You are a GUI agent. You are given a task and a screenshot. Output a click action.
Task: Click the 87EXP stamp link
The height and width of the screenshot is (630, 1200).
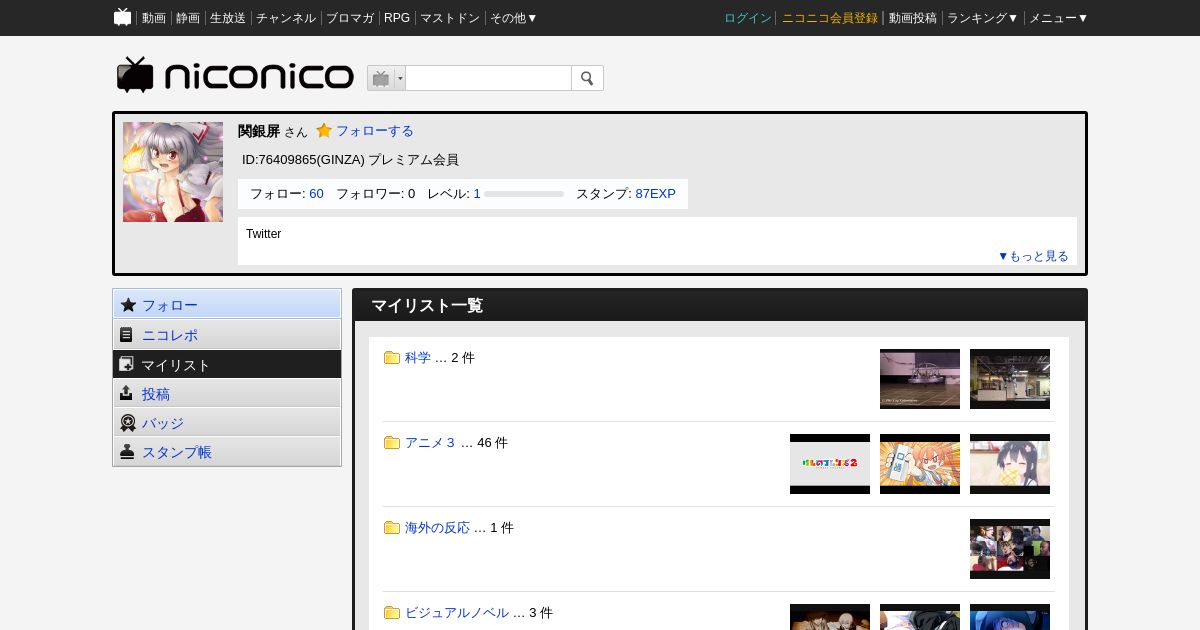point(655,194)
